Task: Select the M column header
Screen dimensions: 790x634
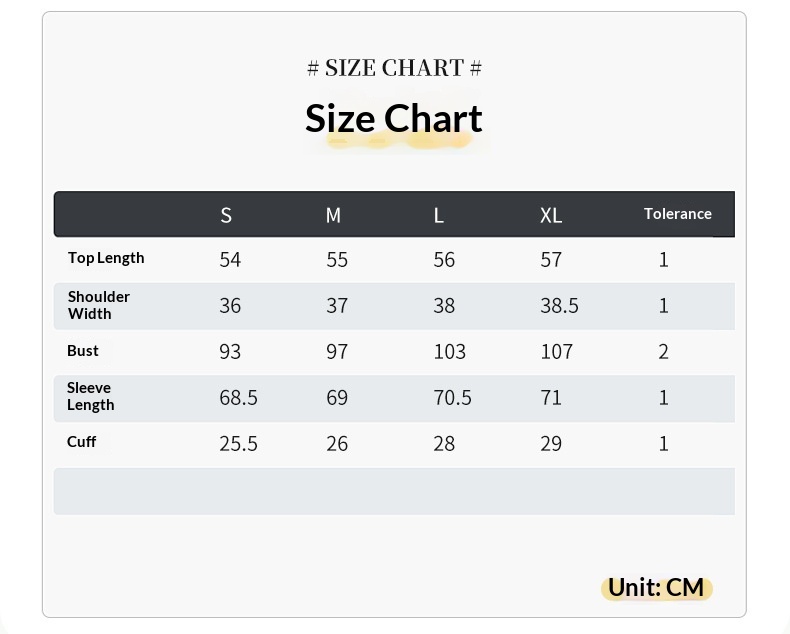Action: pos(333,215)
